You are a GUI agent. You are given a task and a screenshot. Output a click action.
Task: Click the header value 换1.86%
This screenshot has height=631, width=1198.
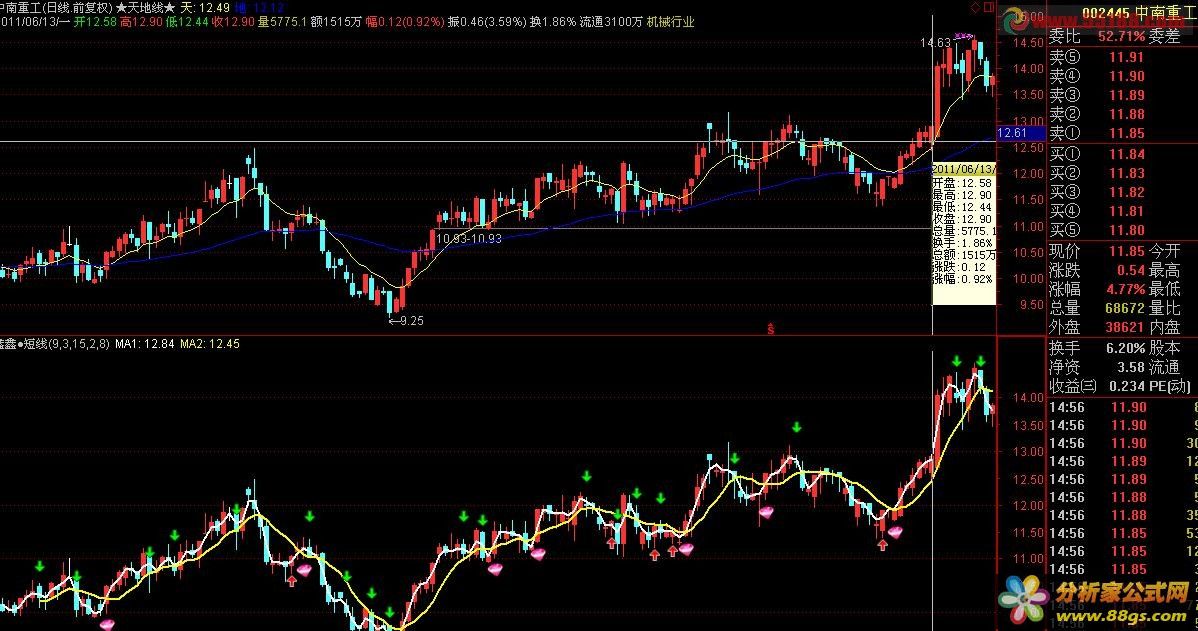coord(553,22)
